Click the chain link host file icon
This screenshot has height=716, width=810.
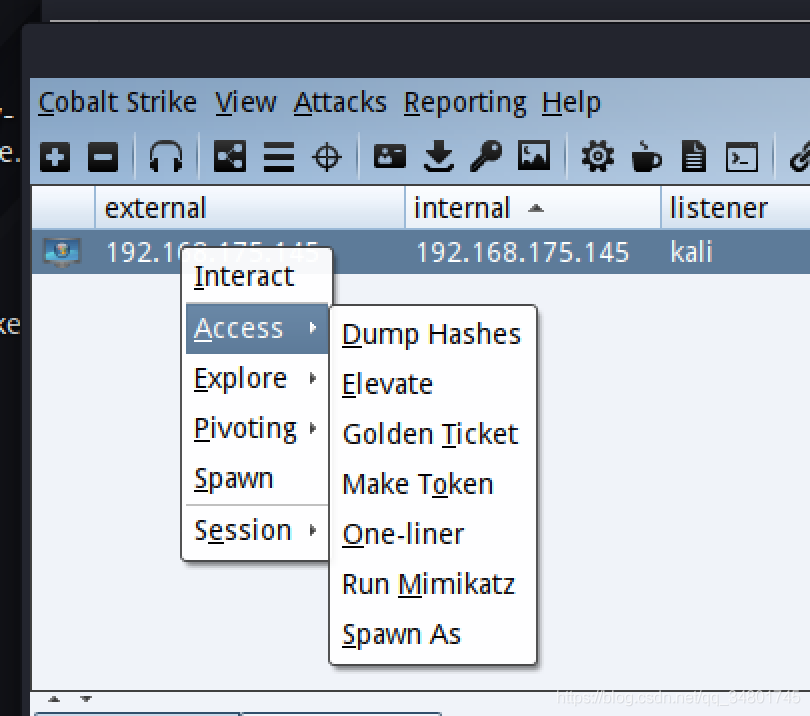(x=800, y=157)
